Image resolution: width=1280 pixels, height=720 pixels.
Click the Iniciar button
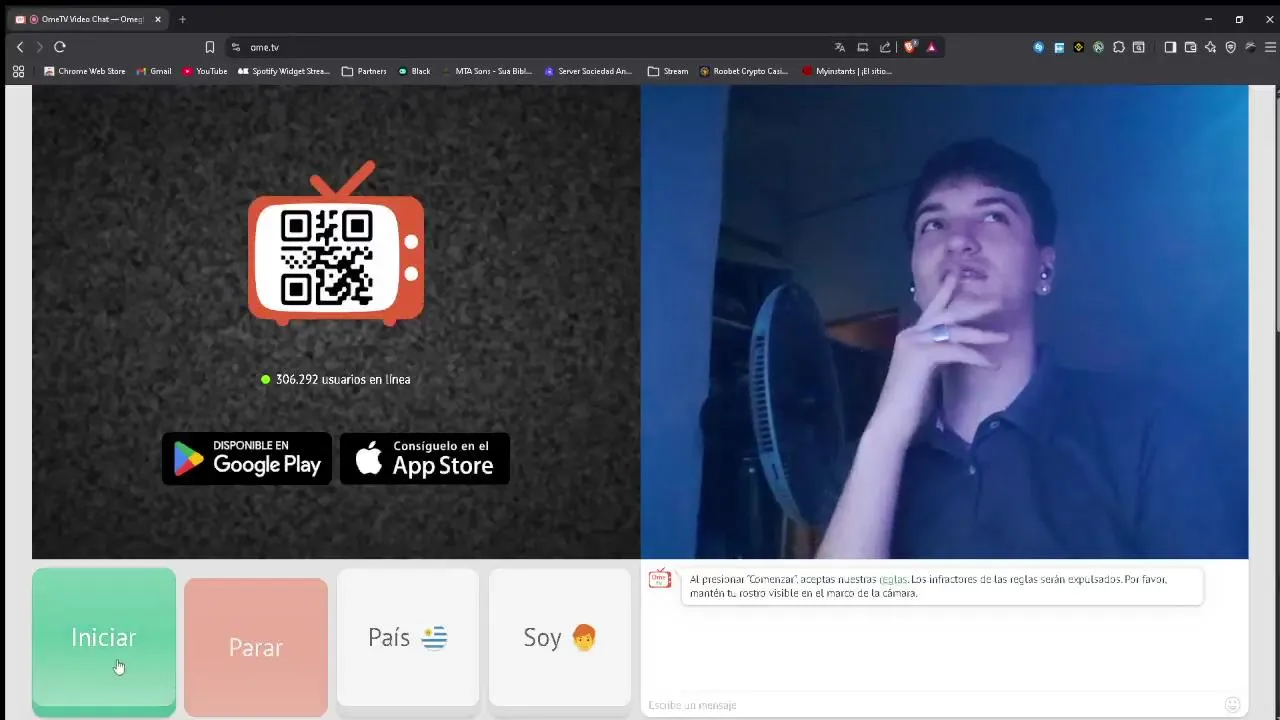pos(104,642)
